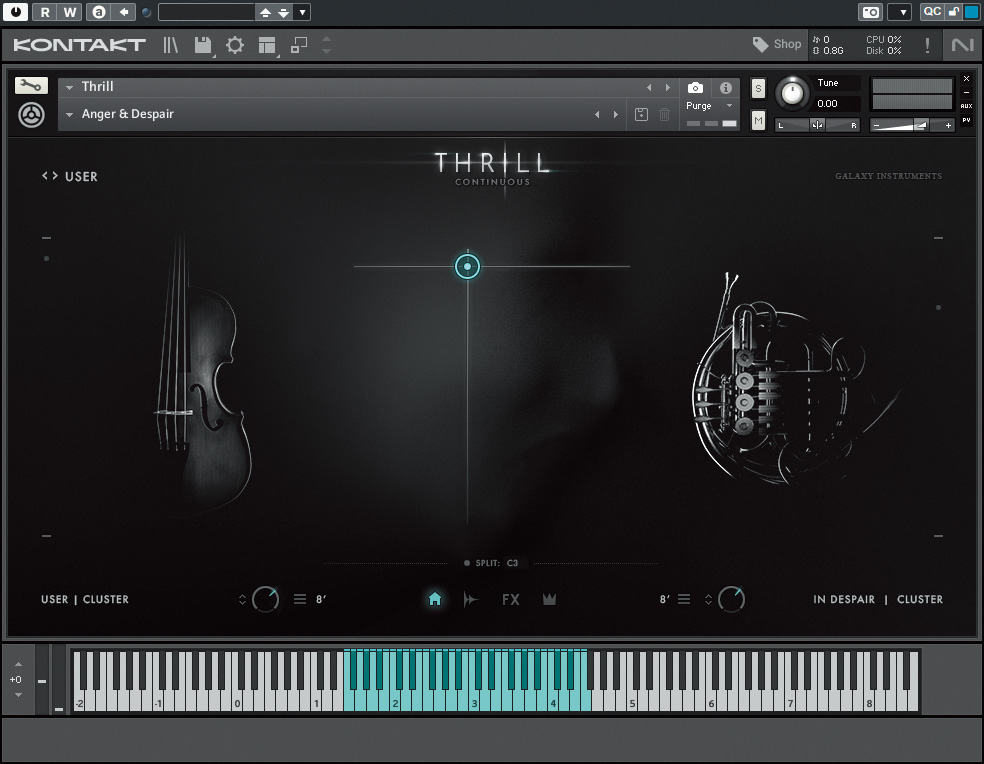Toggle the host W write automation button
984x764 pixels.
70,12
